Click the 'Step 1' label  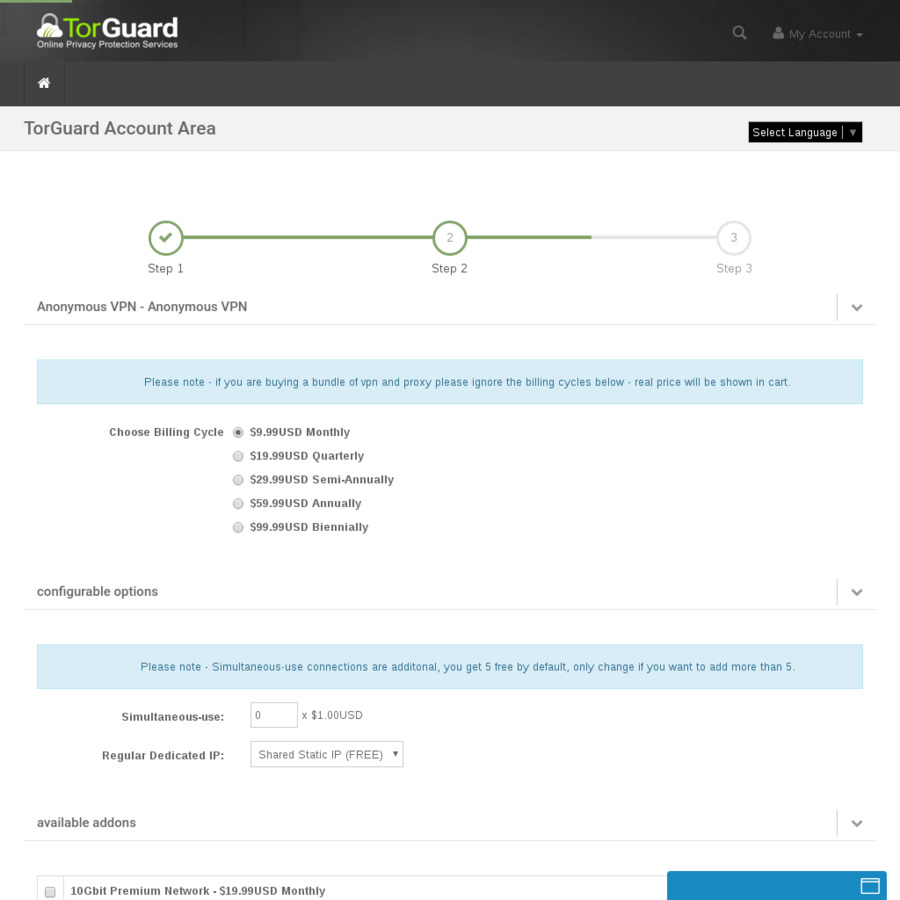pyautogui.click(x=165, y=269)
